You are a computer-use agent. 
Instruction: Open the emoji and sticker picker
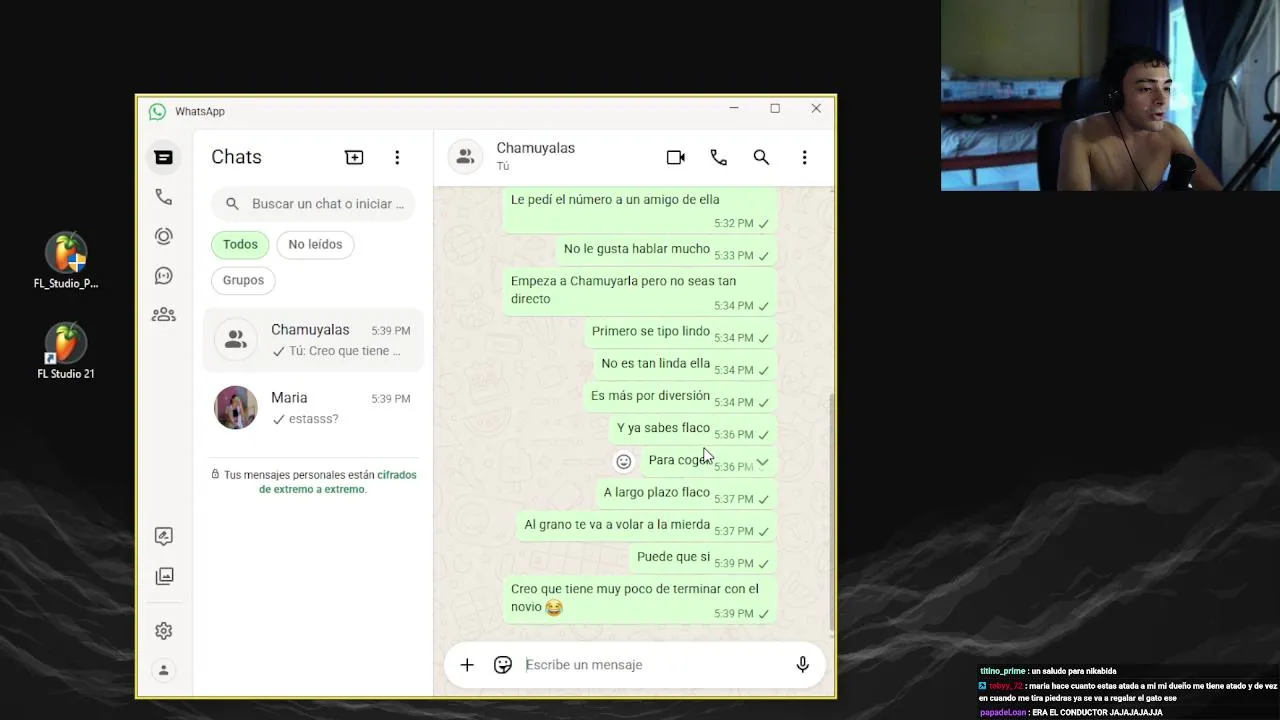click(x=503, y=664)
